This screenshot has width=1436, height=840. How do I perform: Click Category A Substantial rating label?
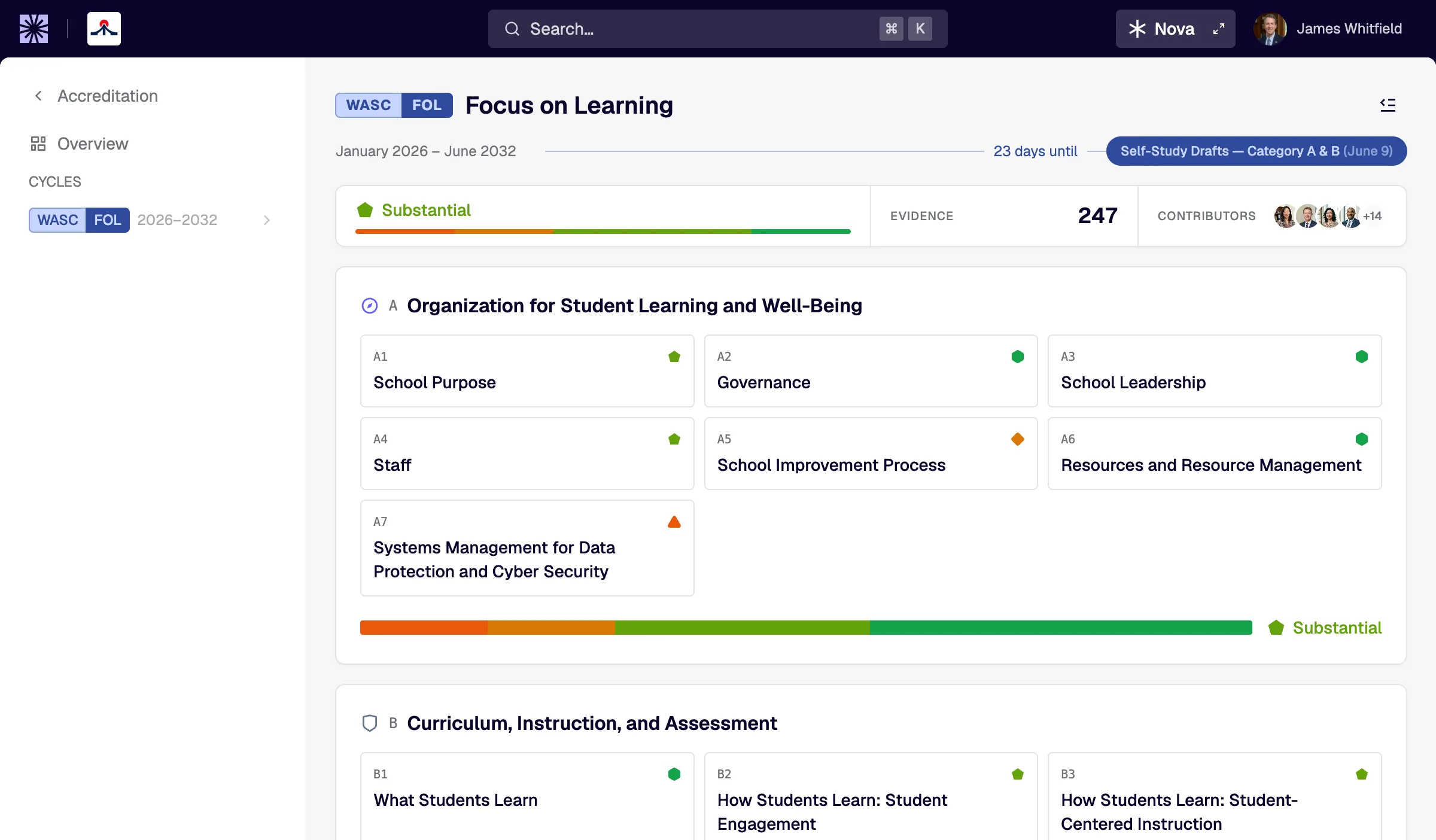1337,628
